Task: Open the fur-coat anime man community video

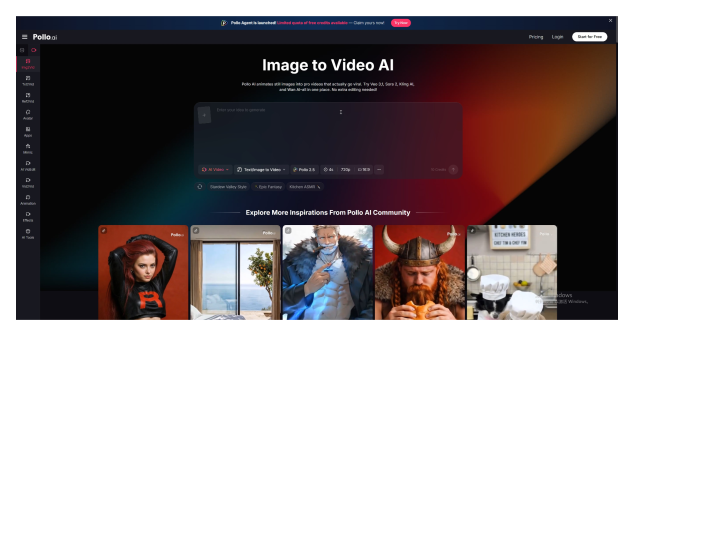Action: tap(328, 272)
